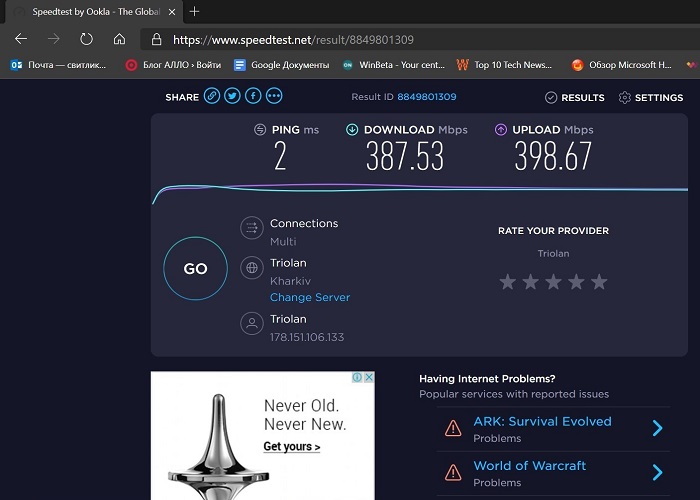Screen dimensions: 700x500
Task: Click Get yours ad link
Action: click(x=292, y=446)
